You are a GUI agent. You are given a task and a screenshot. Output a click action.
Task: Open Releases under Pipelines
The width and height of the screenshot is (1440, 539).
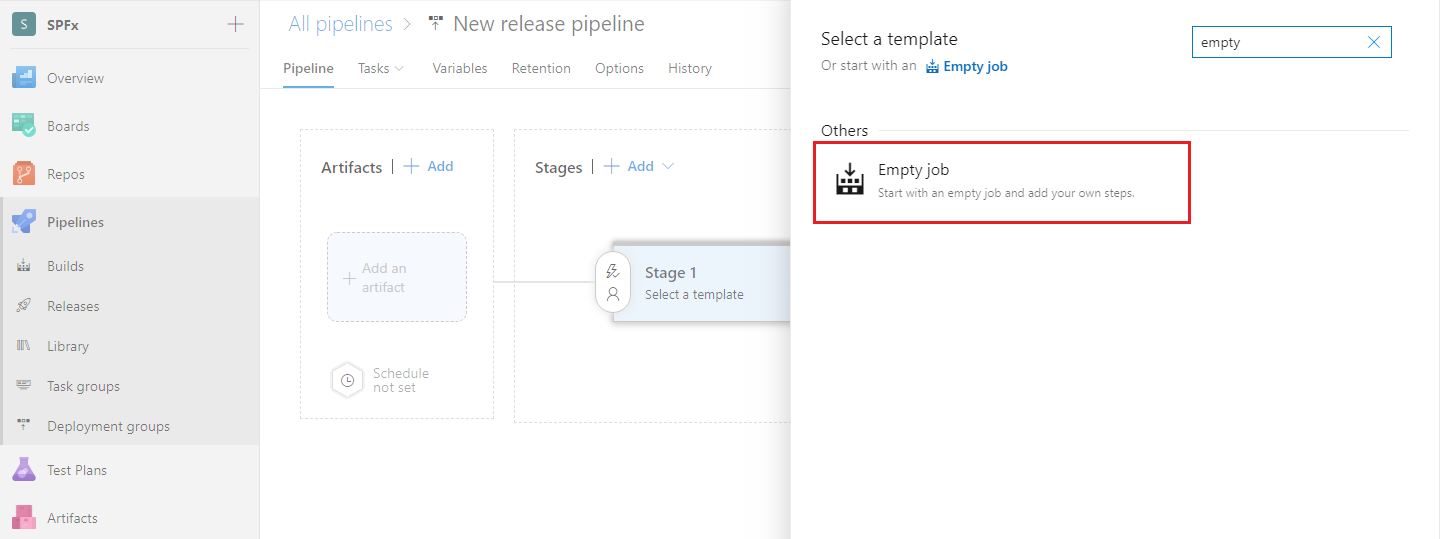[x=73, y=306]
